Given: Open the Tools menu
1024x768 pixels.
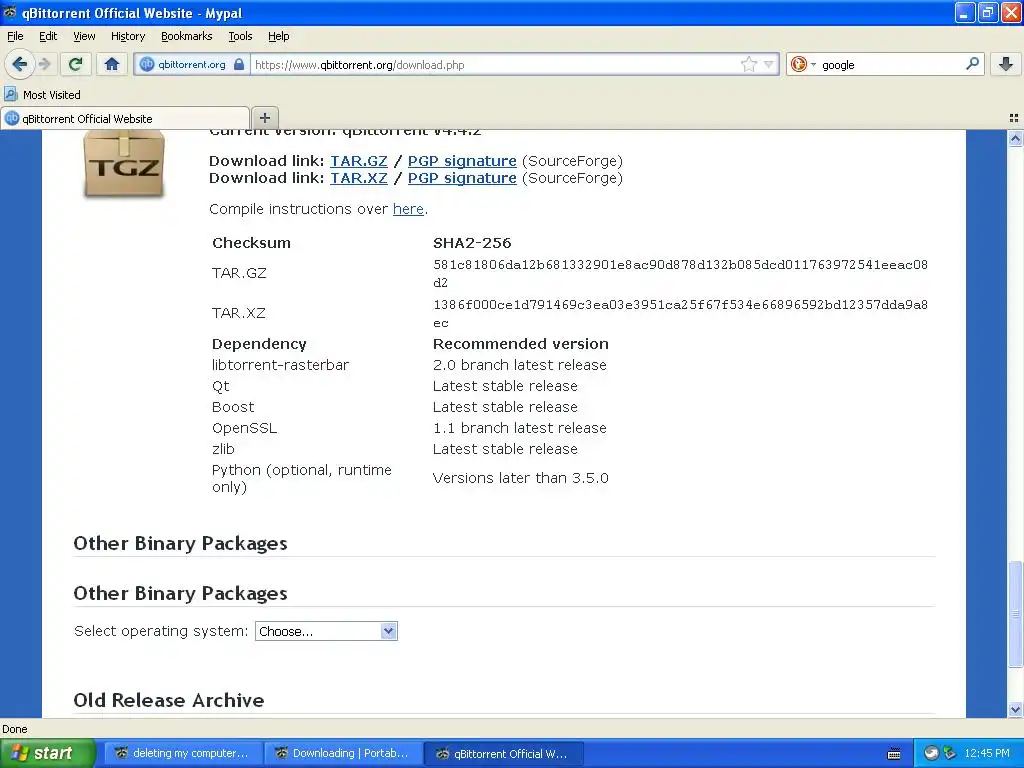Looking at the screenshot, I should pos(240,36).
